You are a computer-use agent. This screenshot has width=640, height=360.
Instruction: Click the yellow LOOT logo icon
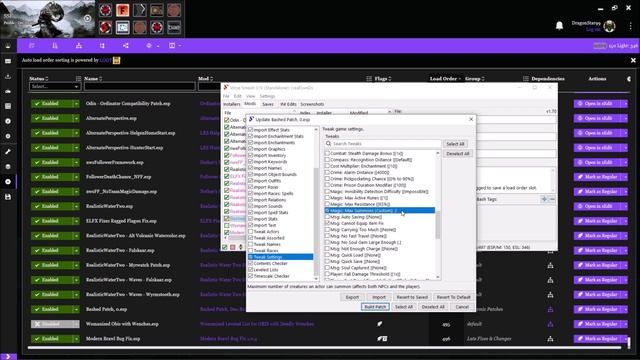(x=117, y=60)
